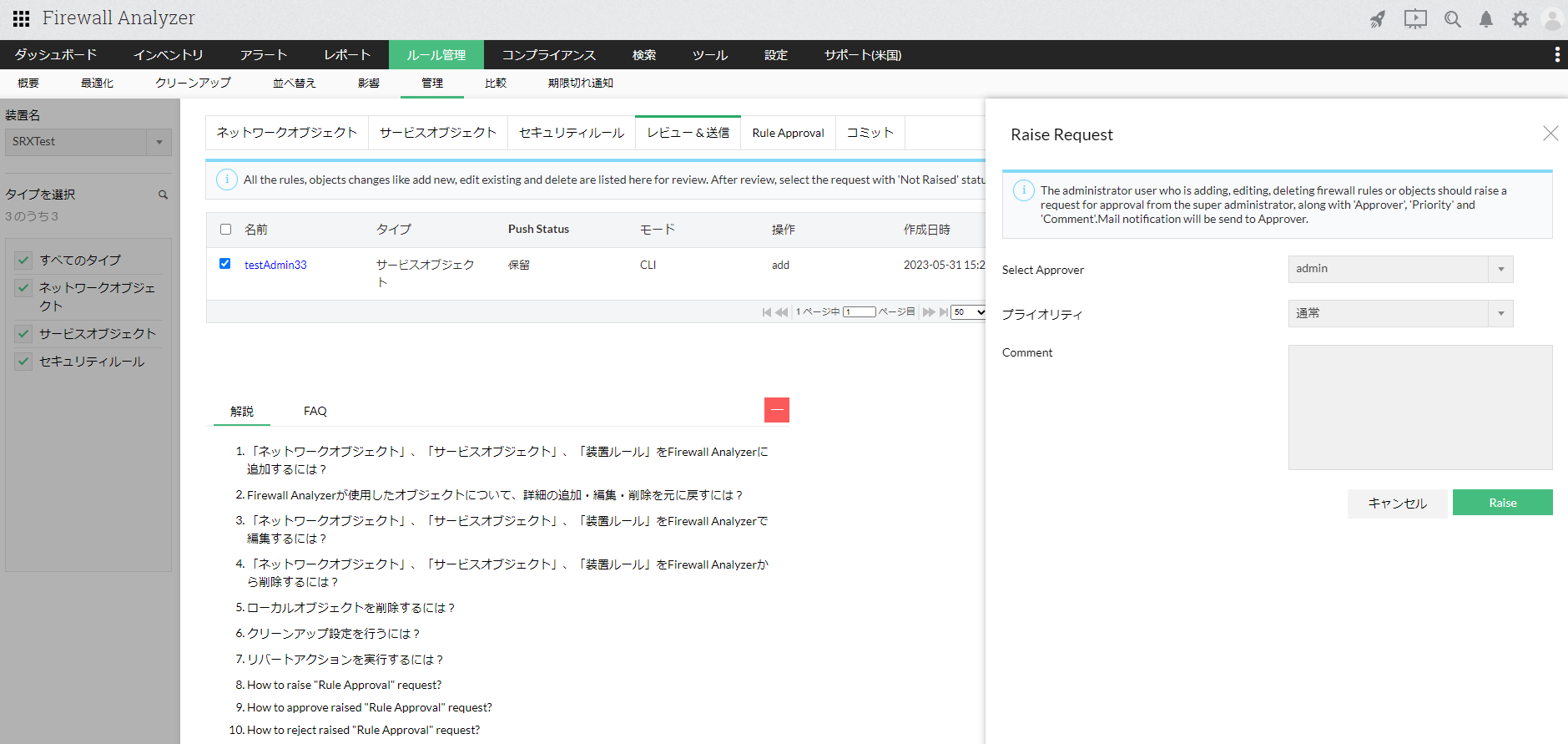Screen dimensions: 1568x744
Task: Click the search icon beside タイプを選択
Action: [x=163, y=195]
